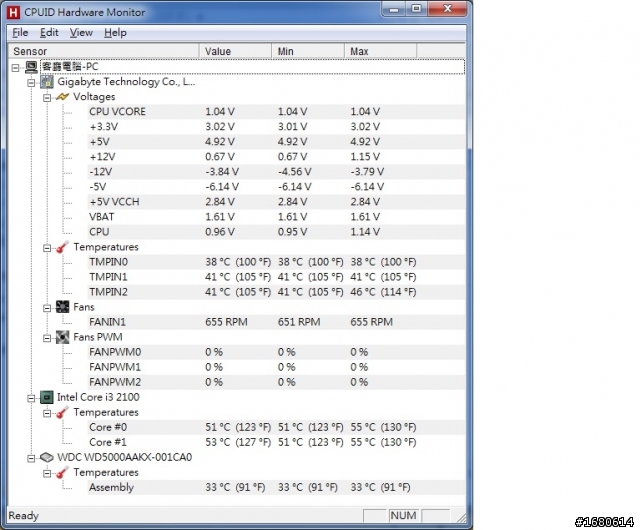Collapse the WDC WD5000AAKX node

31,458
